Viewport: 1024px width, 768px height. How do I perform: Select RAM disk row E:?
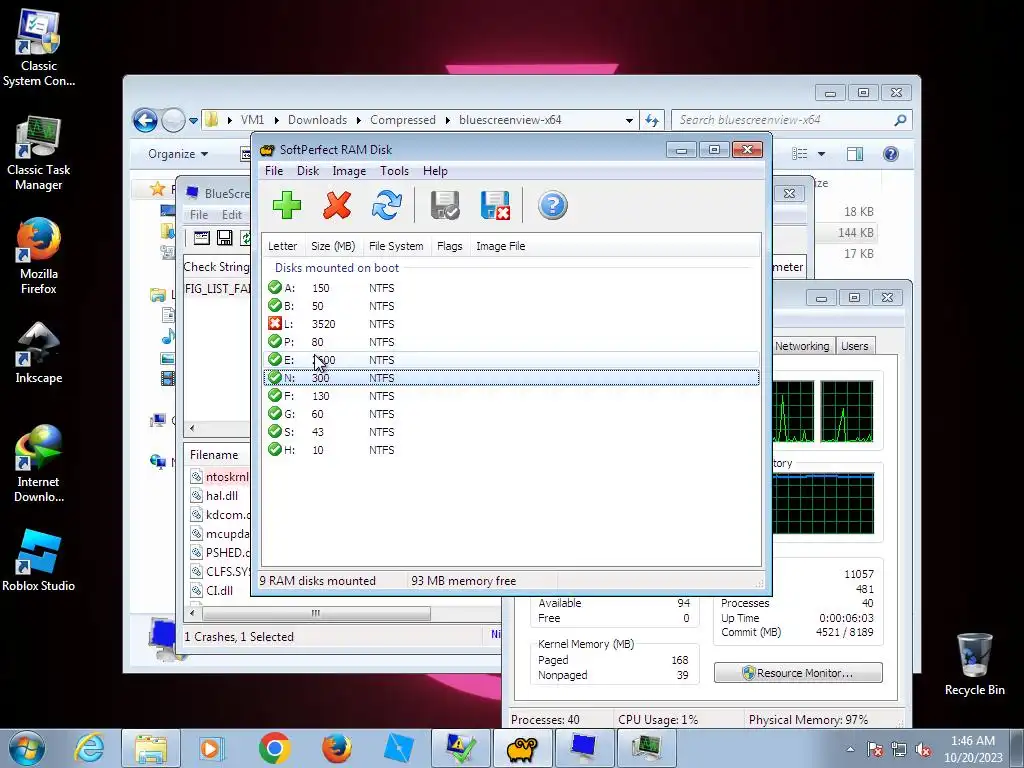(511, 360)
